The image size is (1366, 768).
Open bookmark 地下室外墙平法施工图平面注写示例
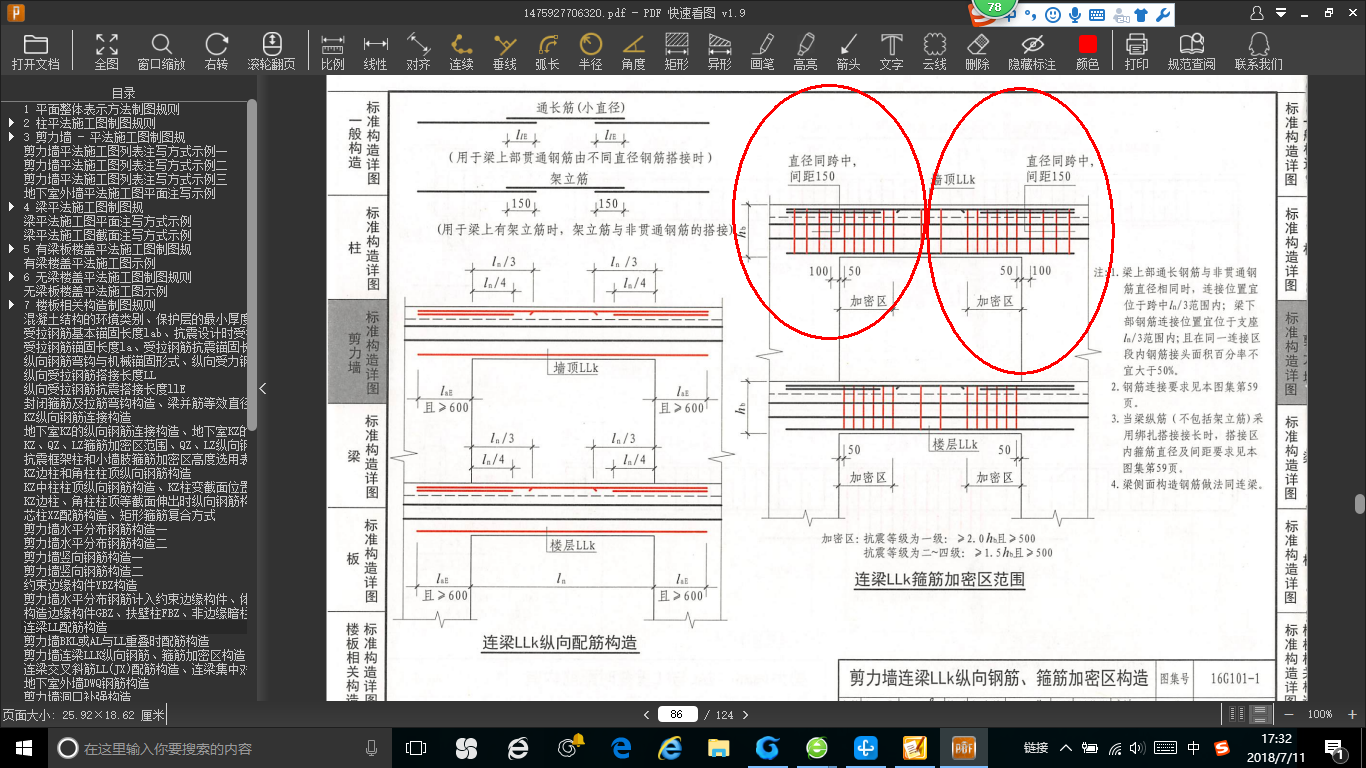(x=119, y=193)
